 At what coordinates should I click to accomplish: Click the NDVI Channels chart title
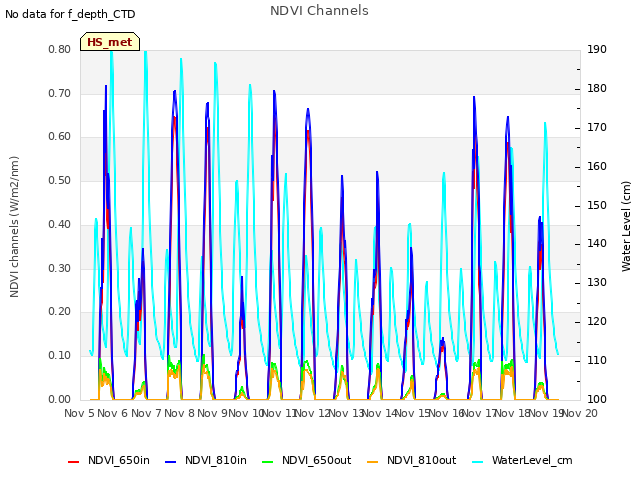[319, 11]
